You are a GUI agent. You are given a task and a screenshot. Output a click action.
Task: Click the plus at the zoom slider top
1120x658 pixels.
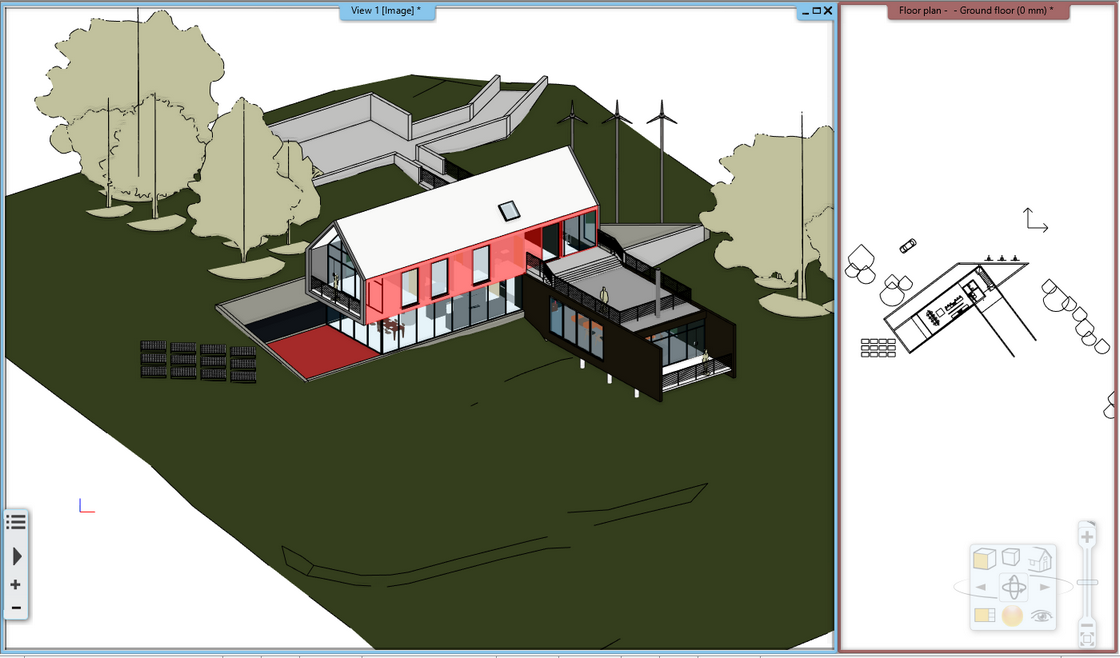pos(1086,537)
